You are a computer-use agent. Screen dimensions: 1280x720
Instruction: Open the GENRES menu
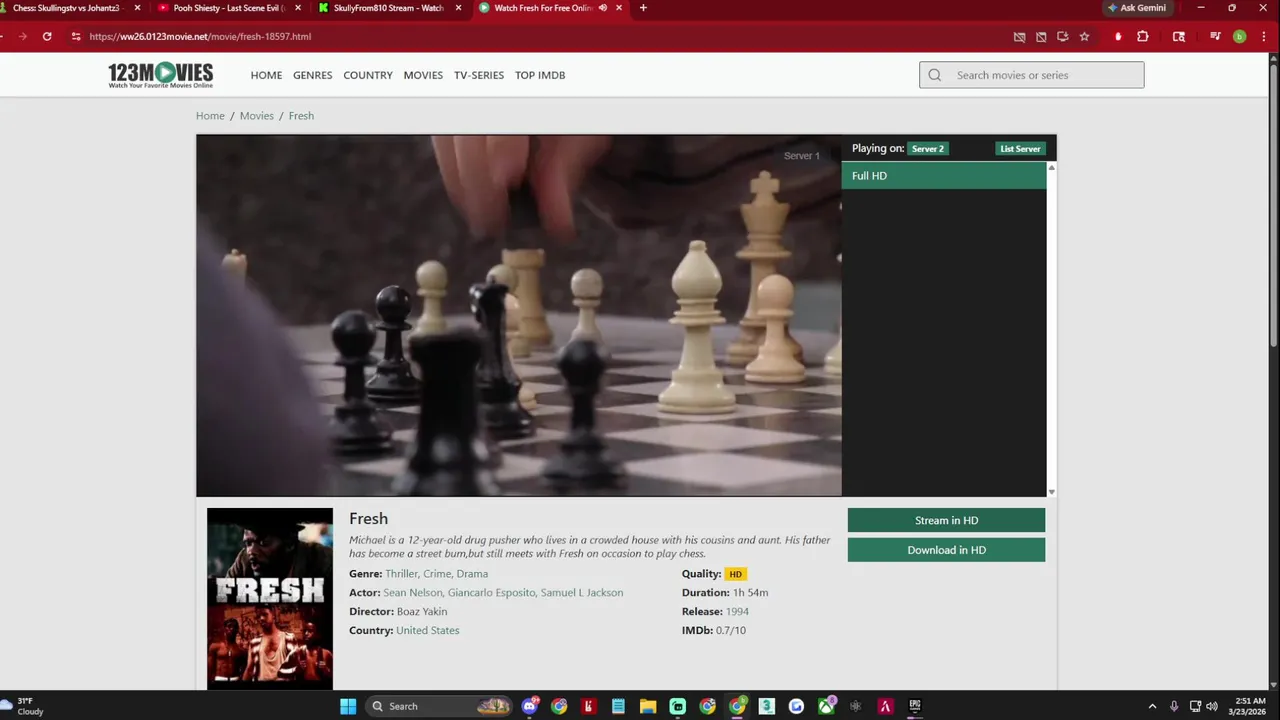tap(312, 75)
